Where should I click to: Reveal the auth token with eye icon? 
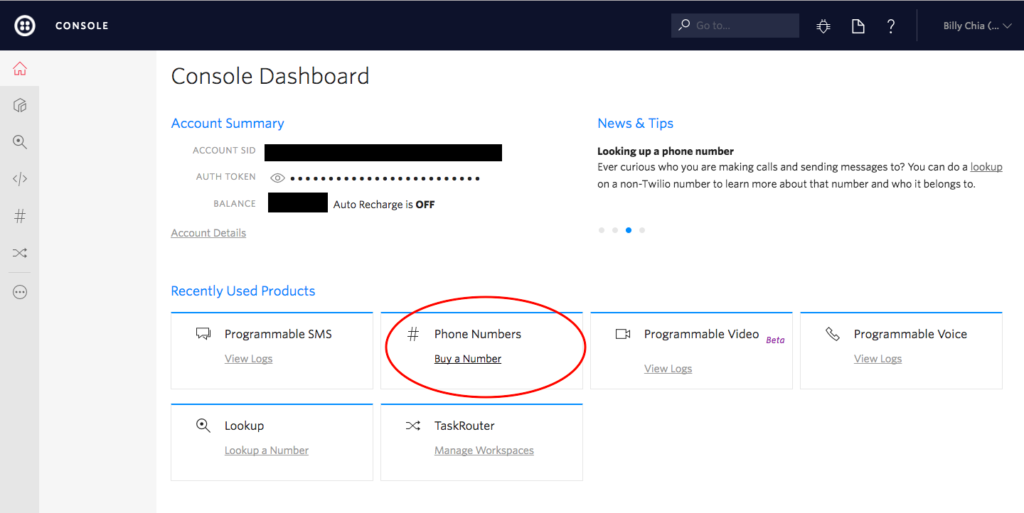pyautogui.click(x=278, y=178)
